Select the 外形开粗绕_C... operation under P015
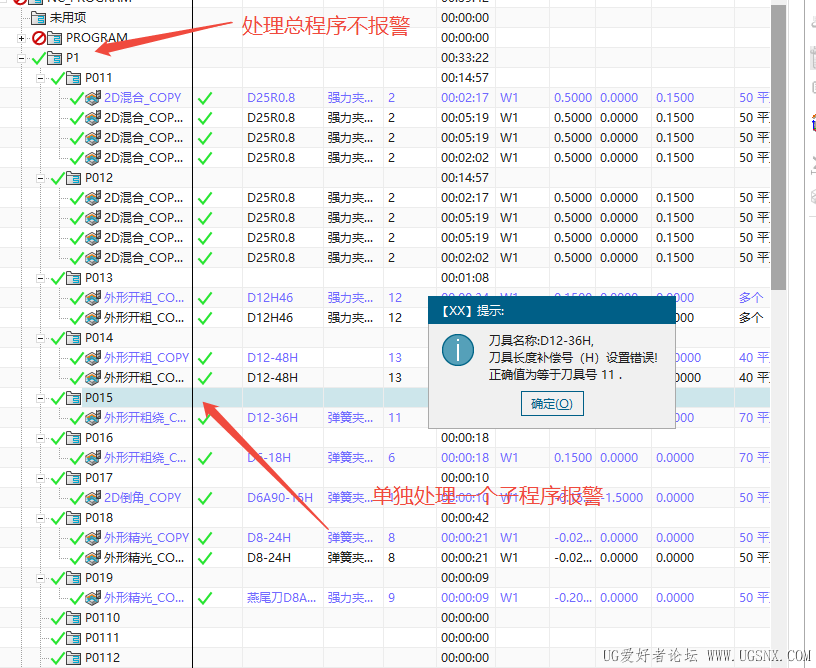The image size is (816, 668). pos(145,418)
